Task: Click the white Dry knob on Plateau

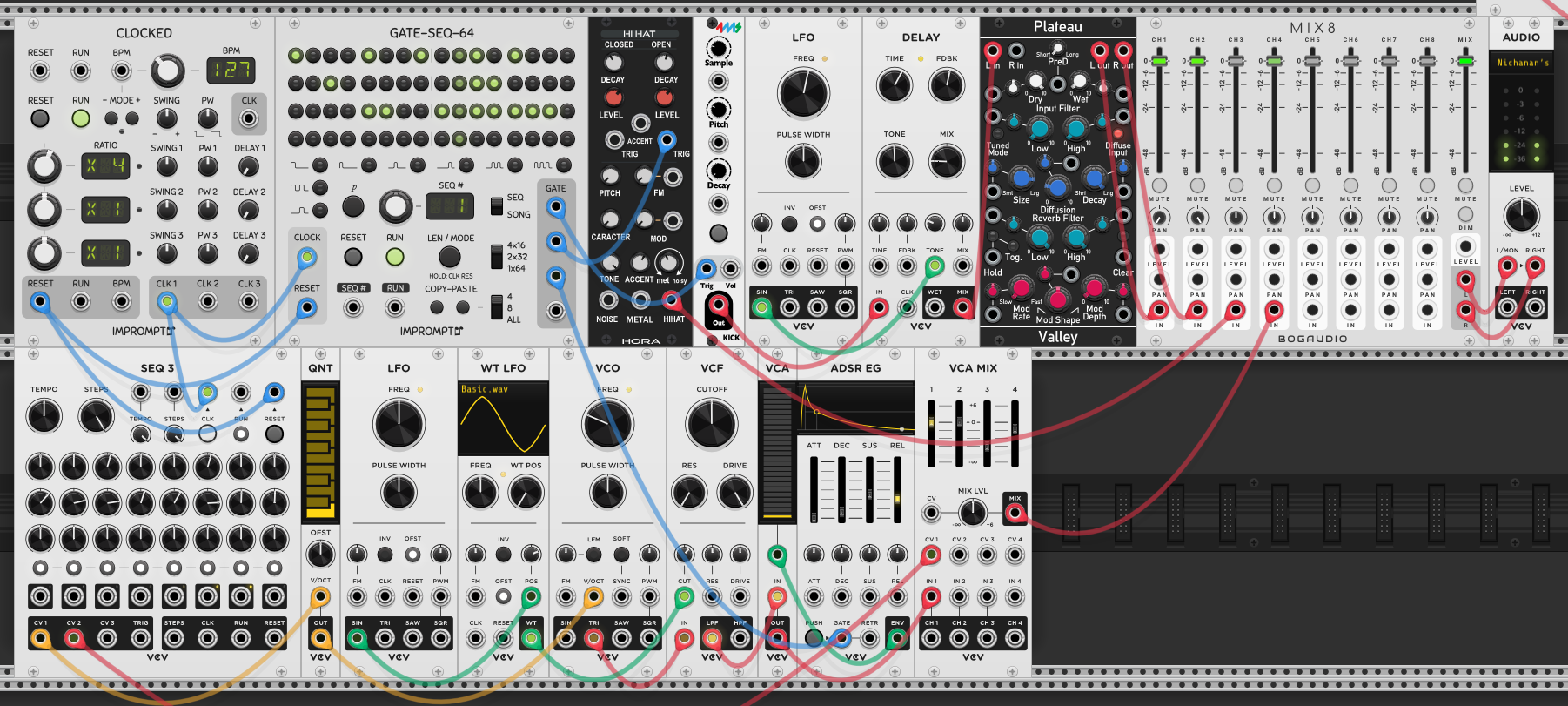Action: point(1035,82)
